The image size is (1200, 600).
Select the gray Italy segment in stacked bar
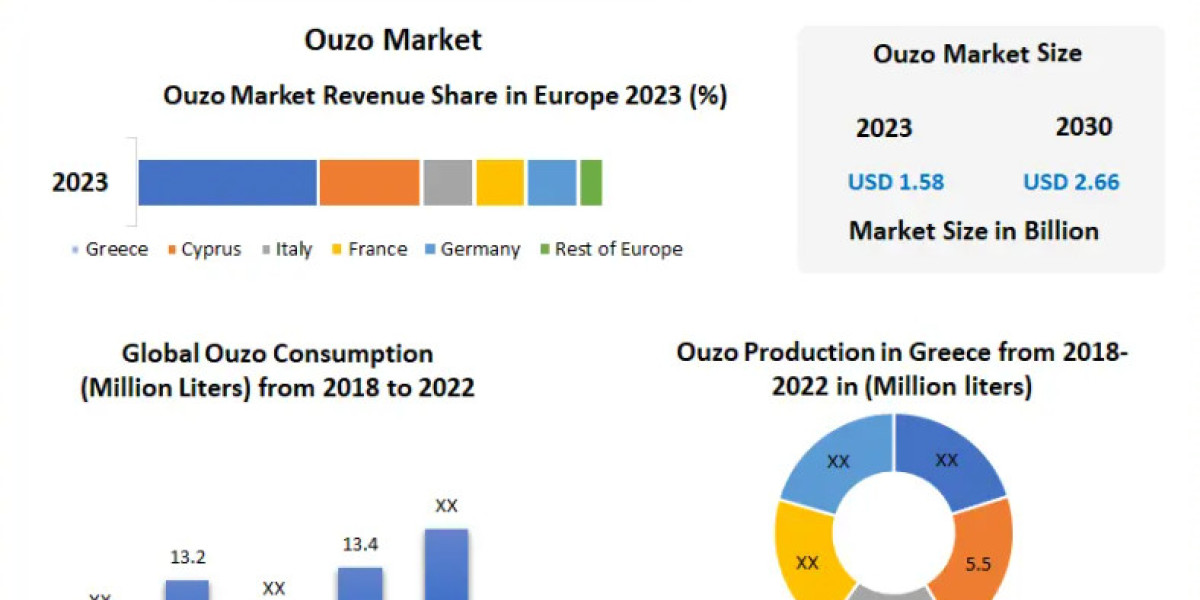447,183
